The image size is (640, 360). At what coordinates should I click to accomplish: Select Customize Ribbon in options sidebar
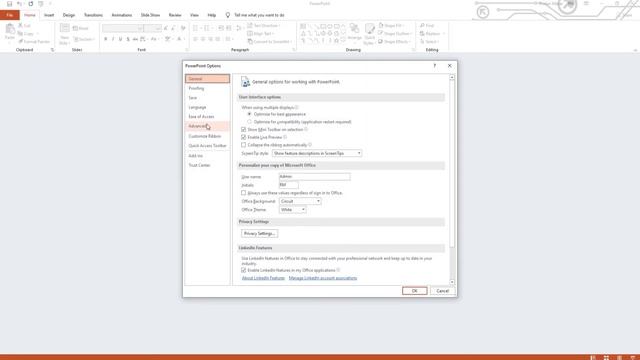point(207,136)
